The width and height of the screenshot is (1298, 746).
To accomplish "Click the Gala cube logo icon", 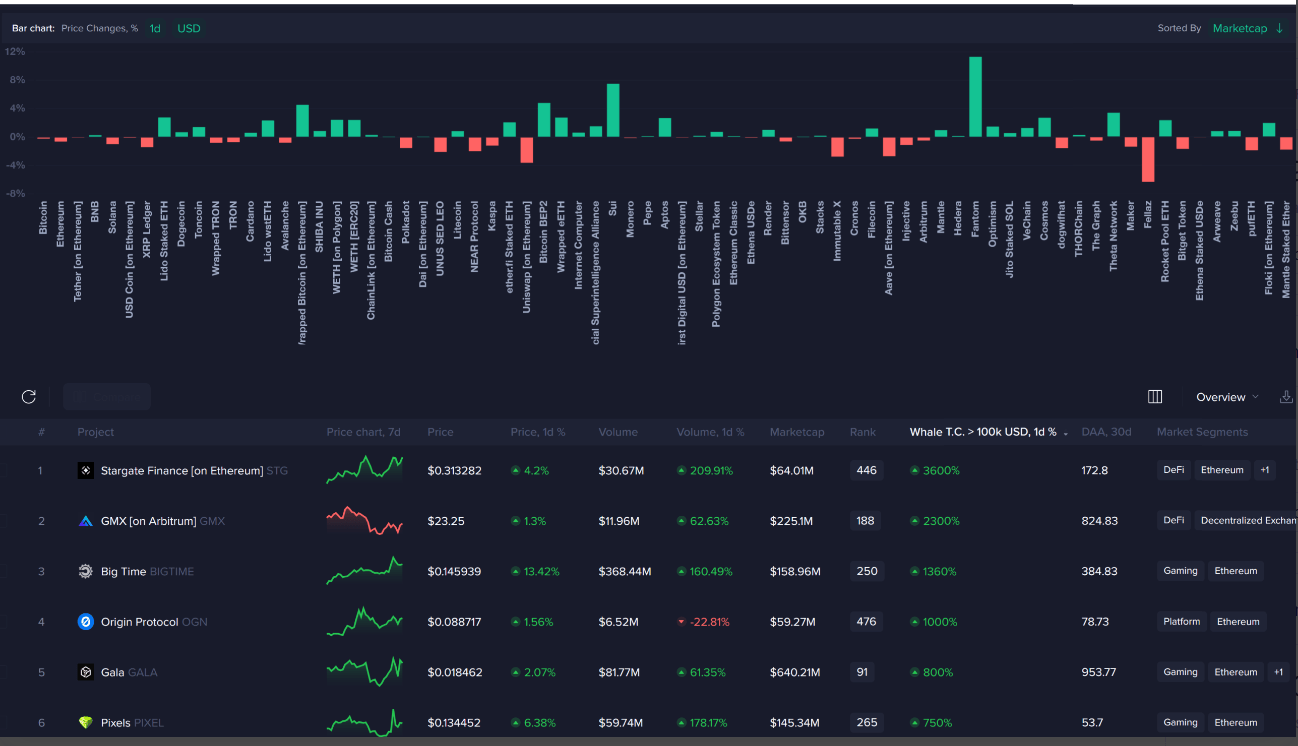I will (86, 672).
